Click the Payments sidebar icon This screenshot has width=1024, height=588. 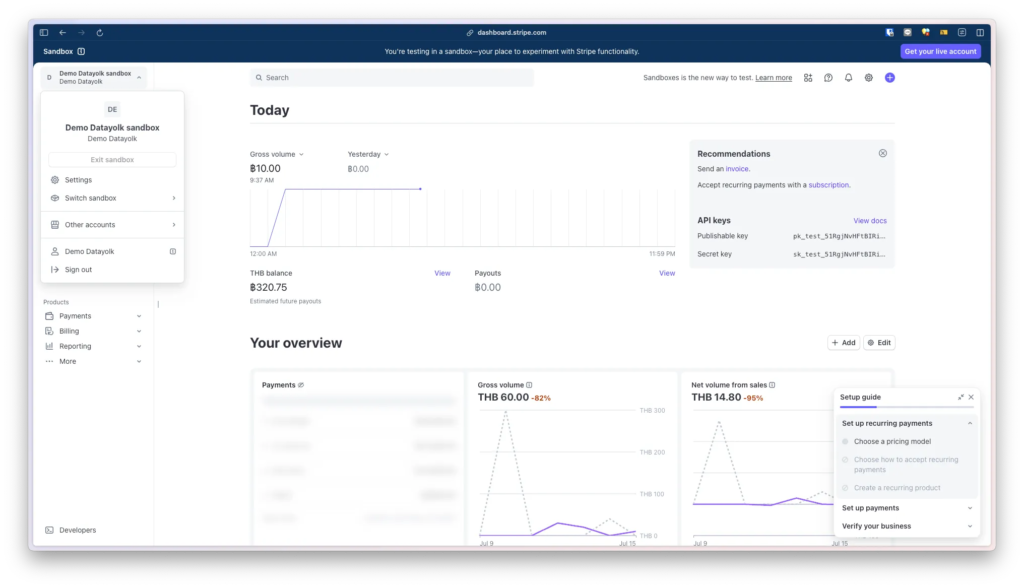(x=49, y=316)
